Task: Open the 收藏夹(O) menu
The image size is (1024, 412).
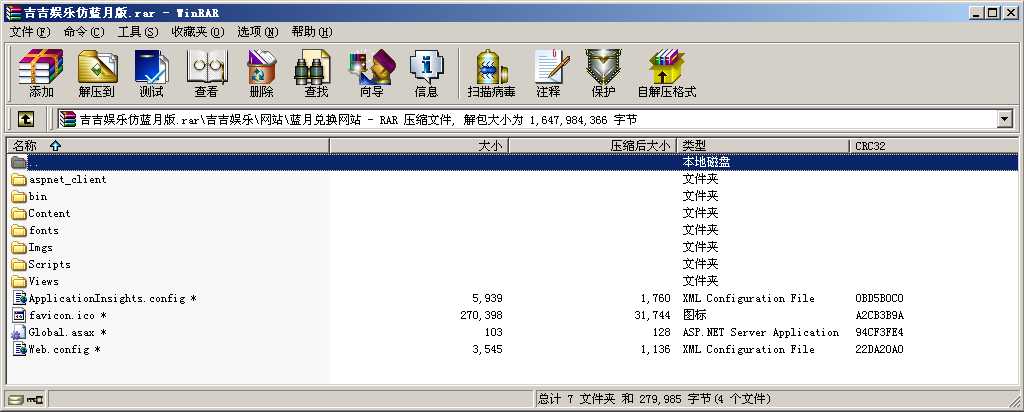Action: [x=198, y=32]
